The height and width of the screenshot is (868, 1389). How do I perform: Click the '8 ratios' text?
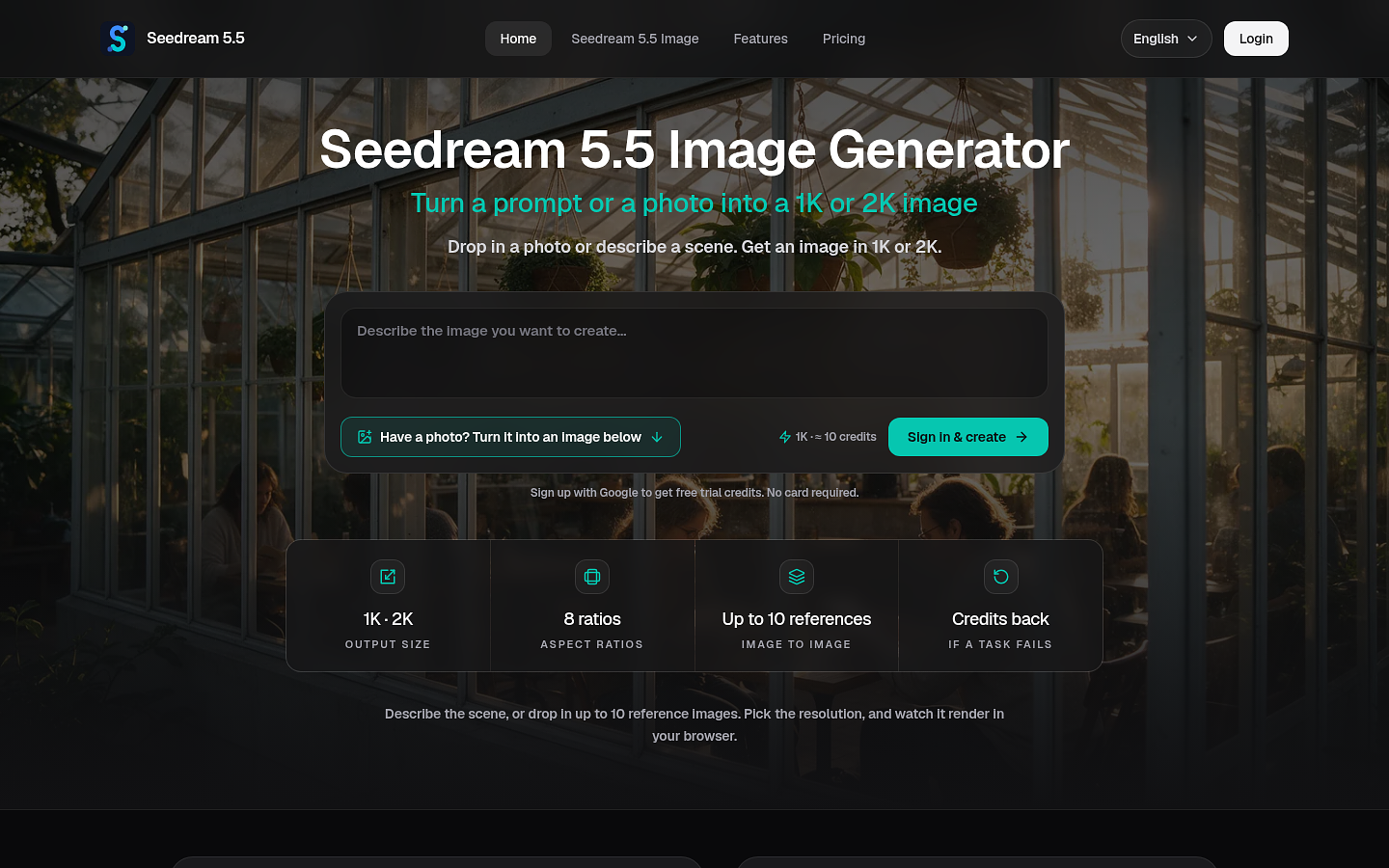pyautogui.click(x=592, y=619)
